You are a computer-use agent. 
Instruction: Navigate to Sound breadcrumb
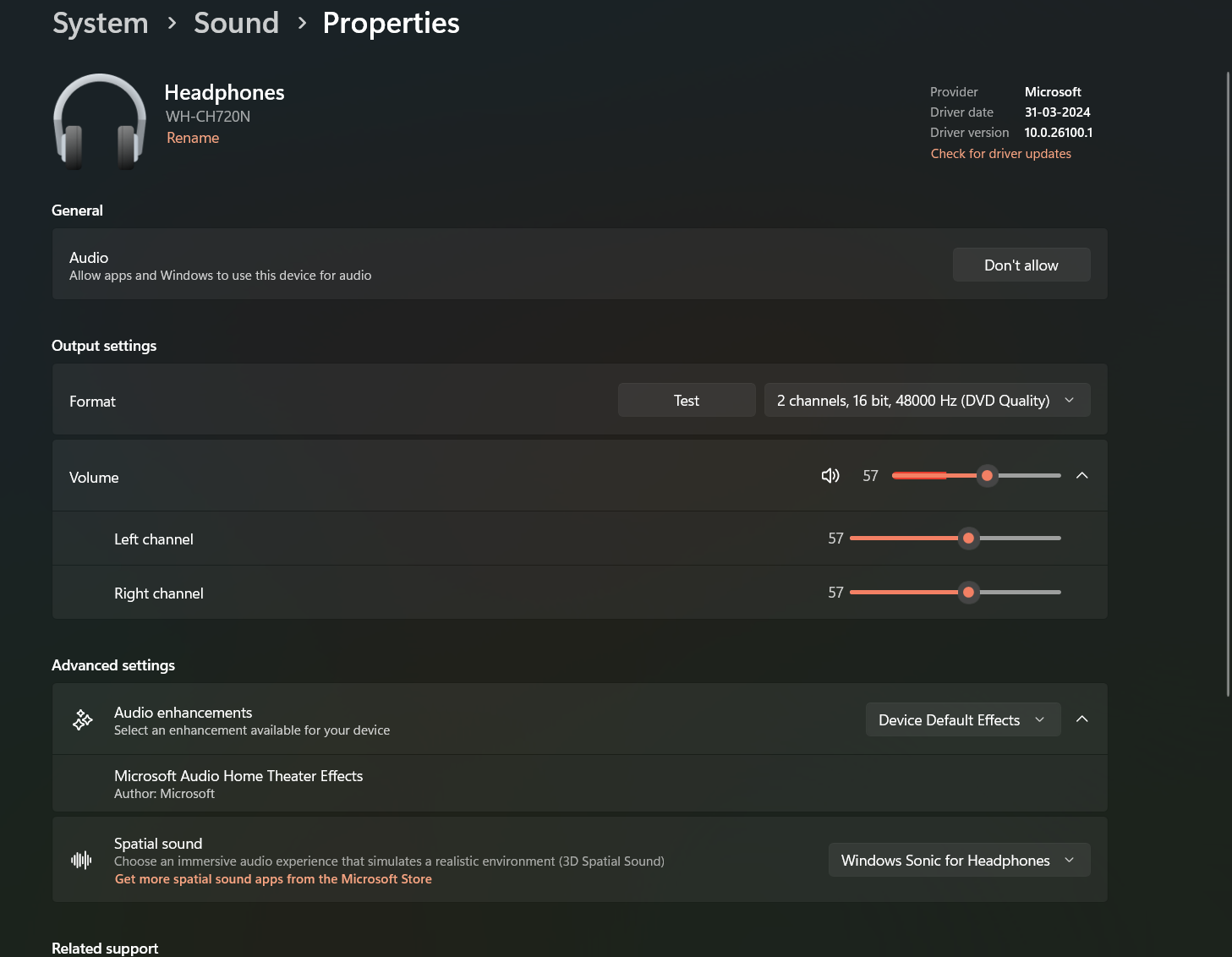236,23
